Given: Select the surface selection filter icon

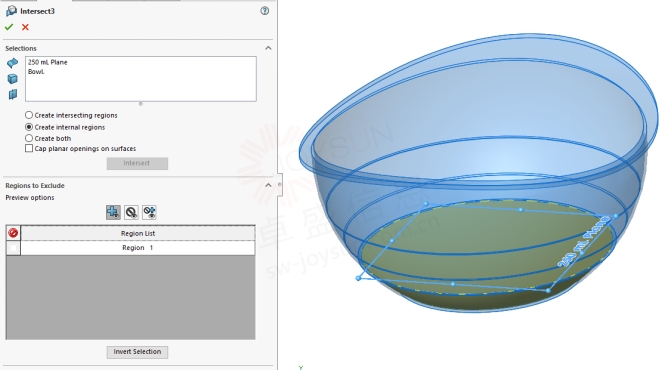Looking at the screenshot, I should click(12, 63).
